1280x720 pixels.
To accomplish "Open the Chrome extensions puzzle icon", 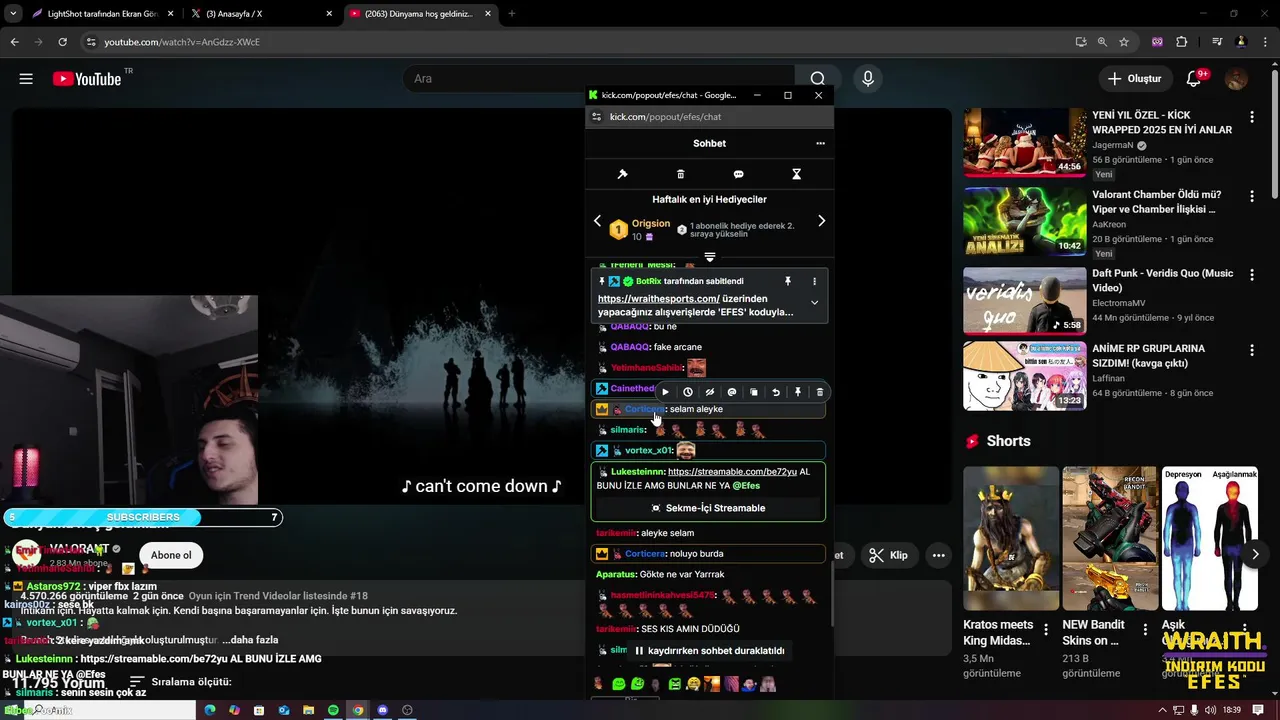I will point(1182,42).
